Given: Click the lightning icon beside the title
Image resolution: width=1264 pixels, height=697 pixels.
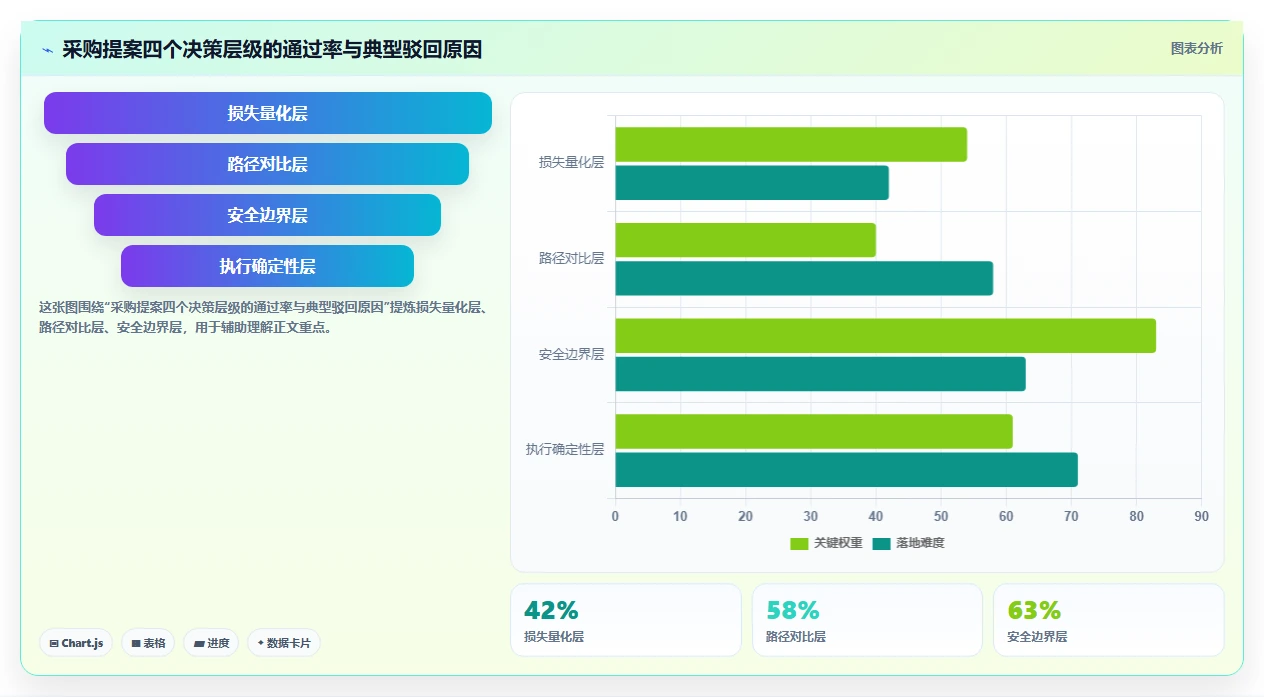Looking at the screenshot, I should click(47, 50).
